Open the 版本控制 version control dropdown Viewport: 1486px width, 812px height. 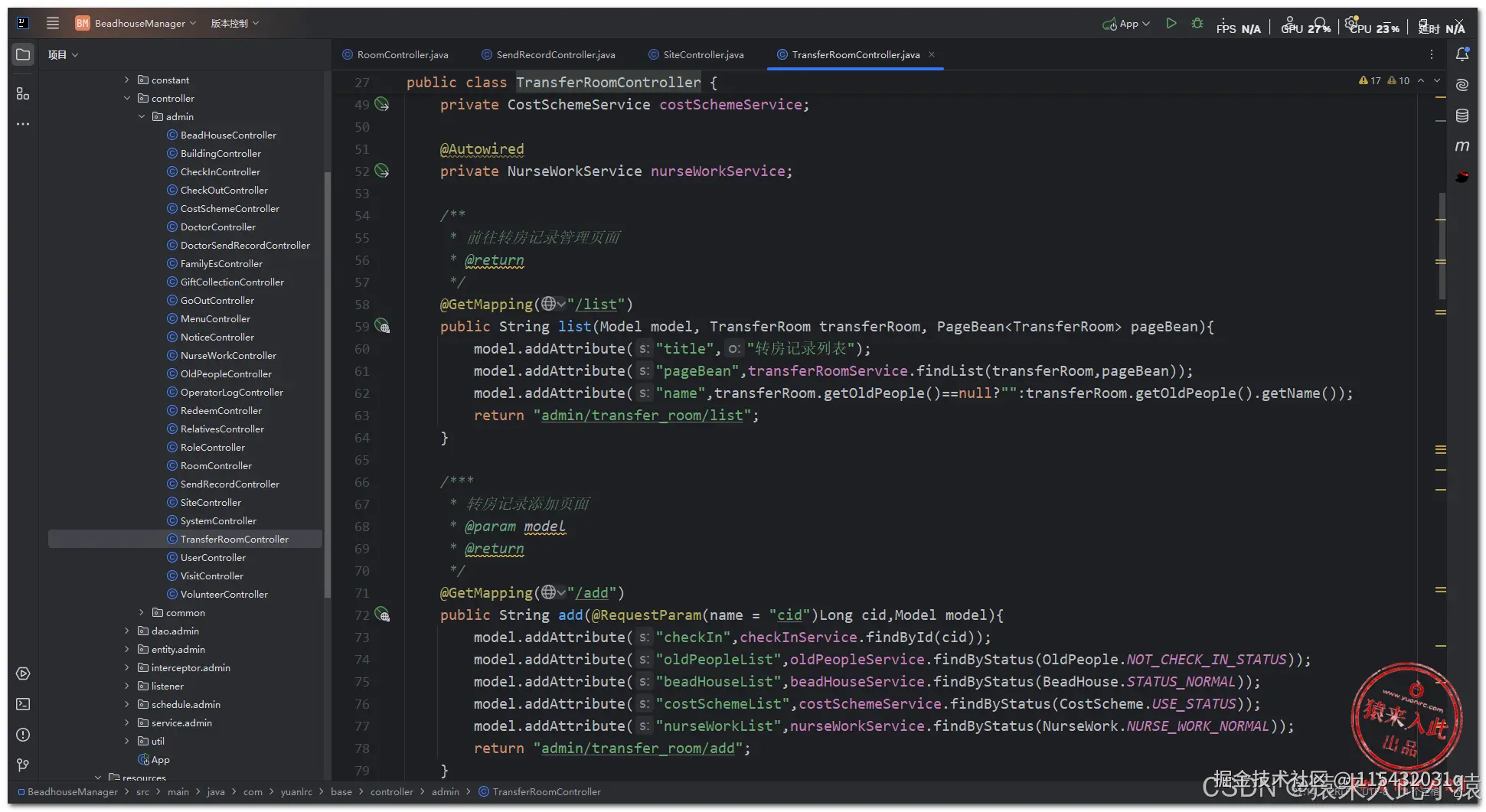click(235, 23)
